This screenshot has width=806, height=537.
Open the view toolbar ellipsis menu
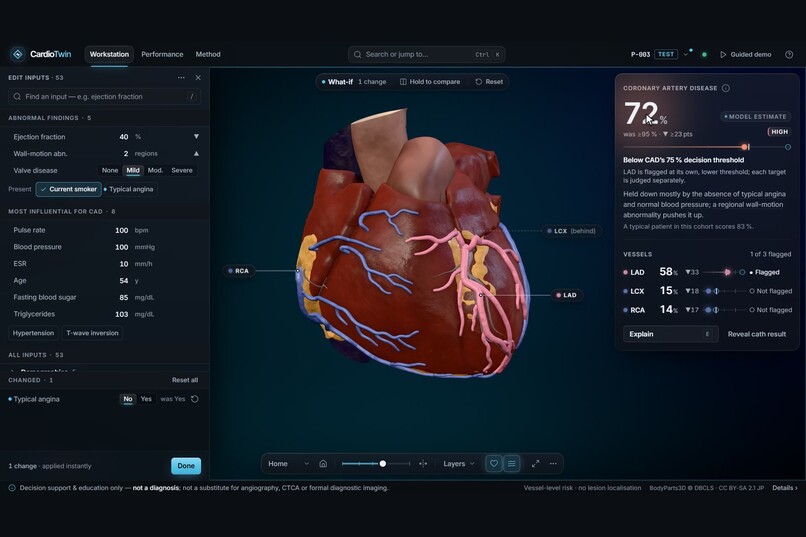click(x=553, y=464)
